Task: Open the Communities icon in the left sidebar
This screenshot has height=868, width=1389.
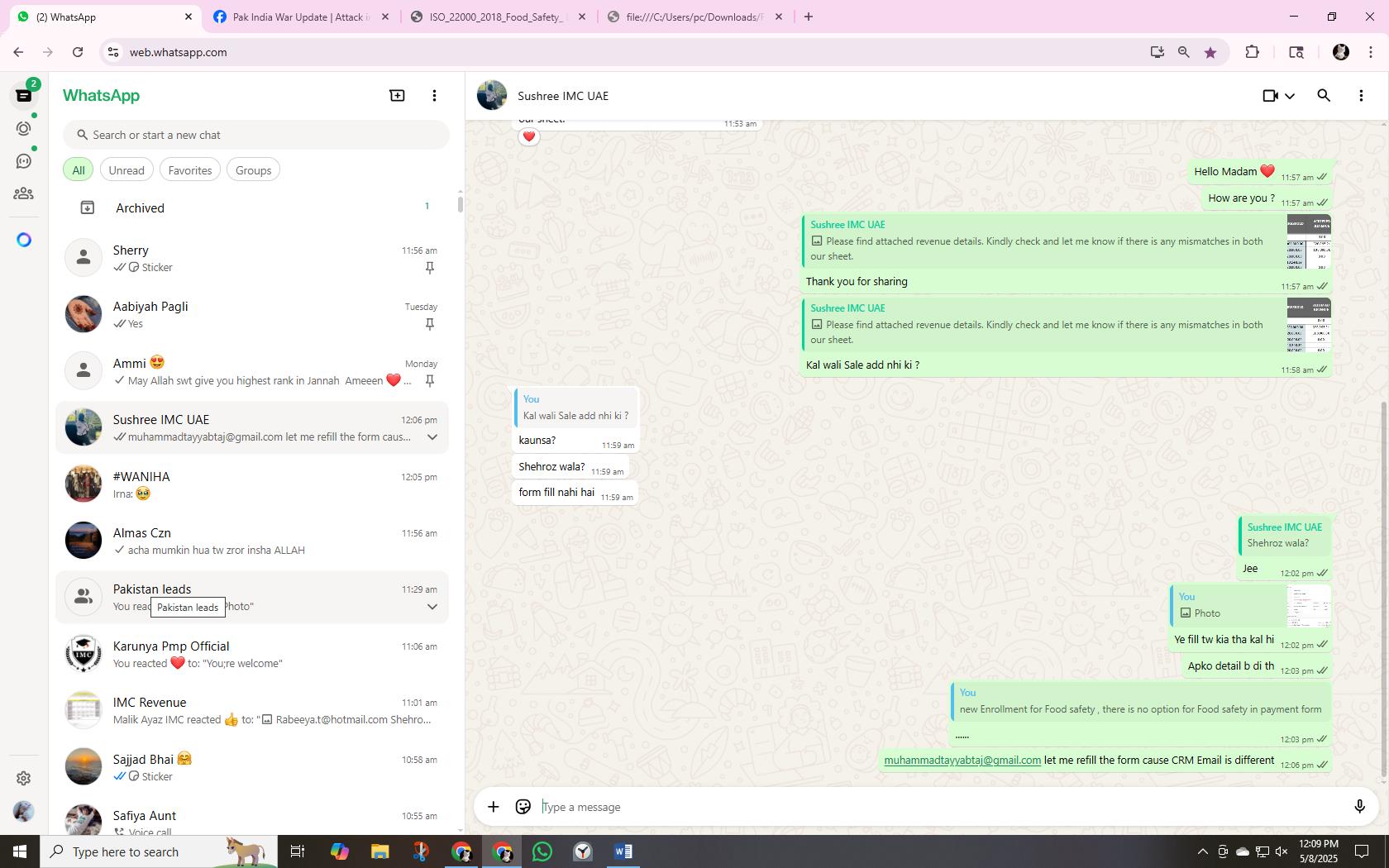Action: [x=24, y=193]
